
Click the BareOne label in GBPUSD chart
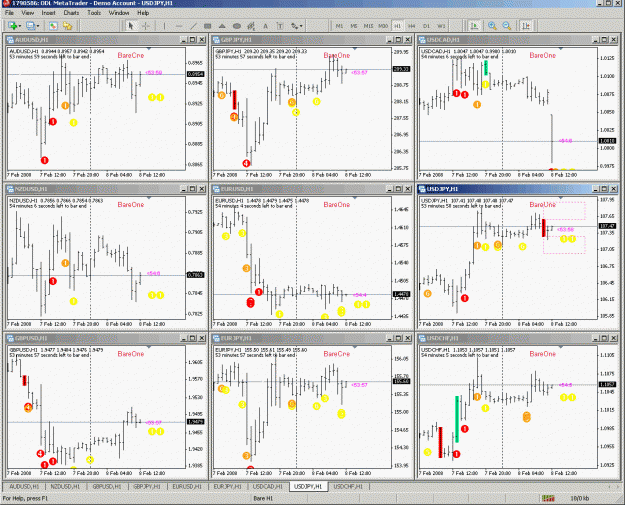pos(131,354)
